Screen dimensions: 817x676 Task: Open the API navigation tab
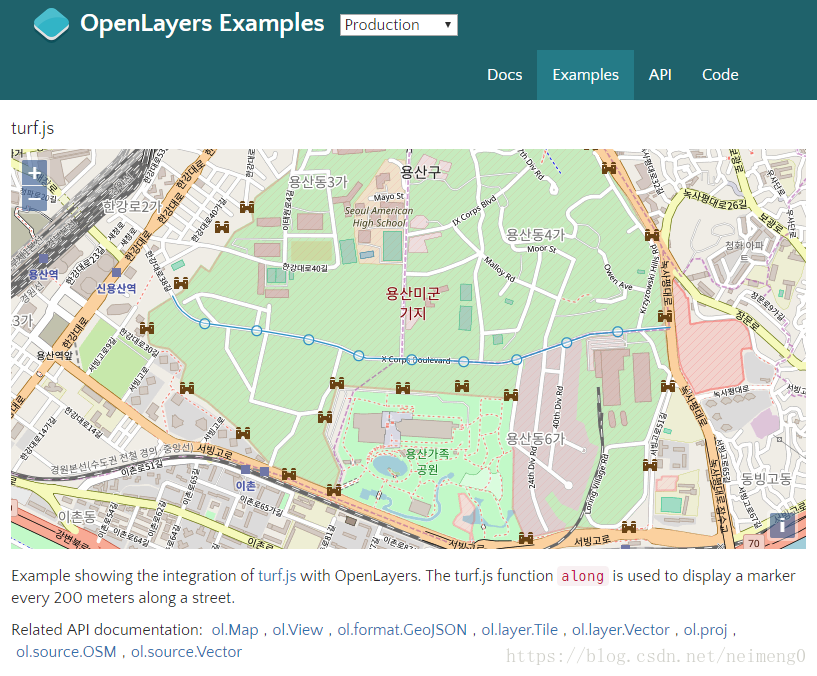coord(660,75)
